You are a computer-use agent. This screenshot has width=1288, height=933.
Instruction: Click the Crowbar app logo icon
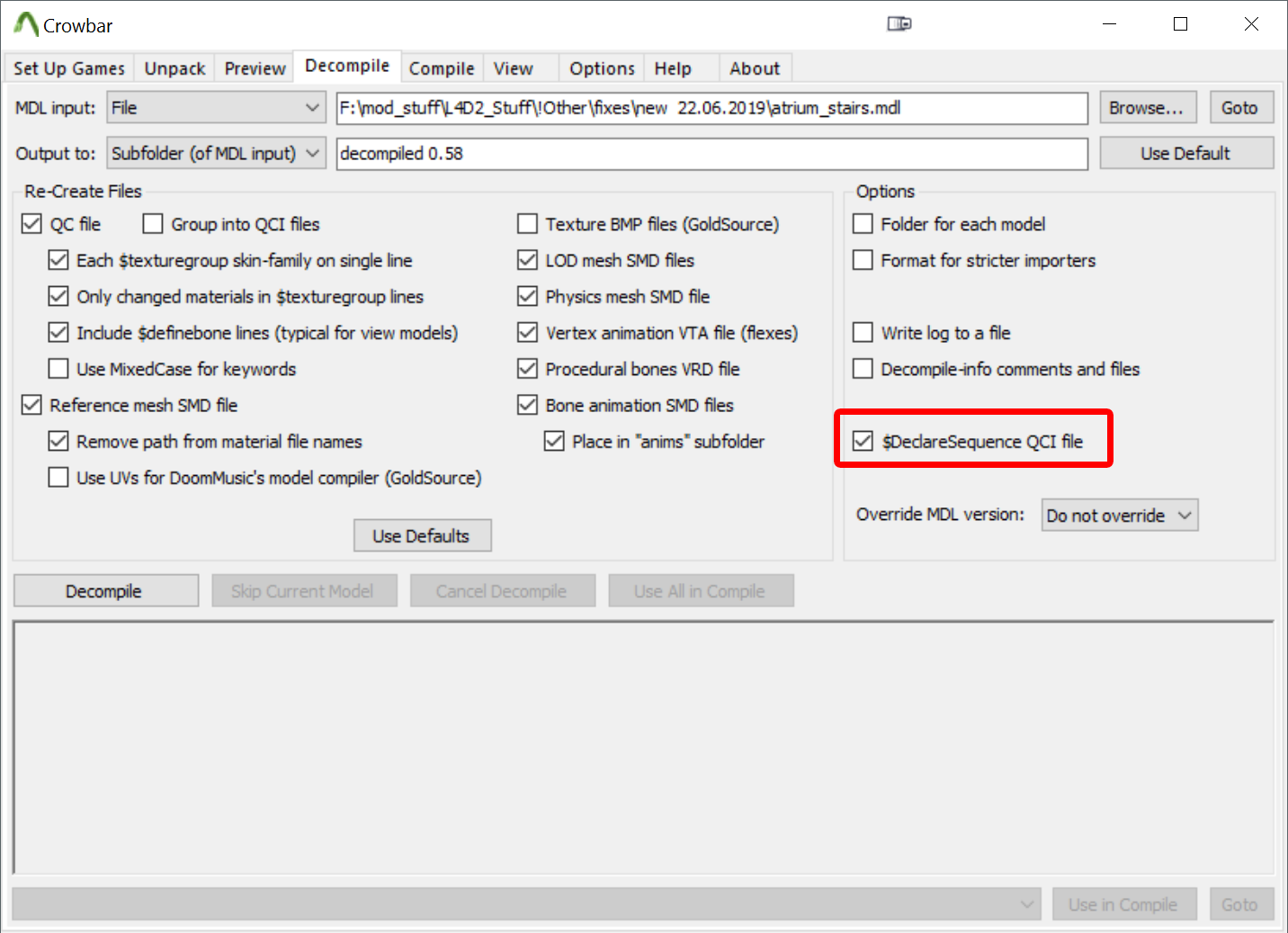click(26, 24)
